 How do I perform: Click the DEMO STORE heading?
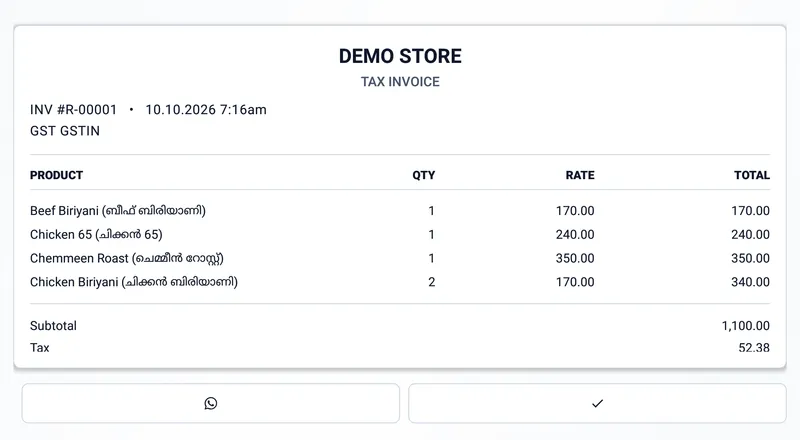click(400, 56)
